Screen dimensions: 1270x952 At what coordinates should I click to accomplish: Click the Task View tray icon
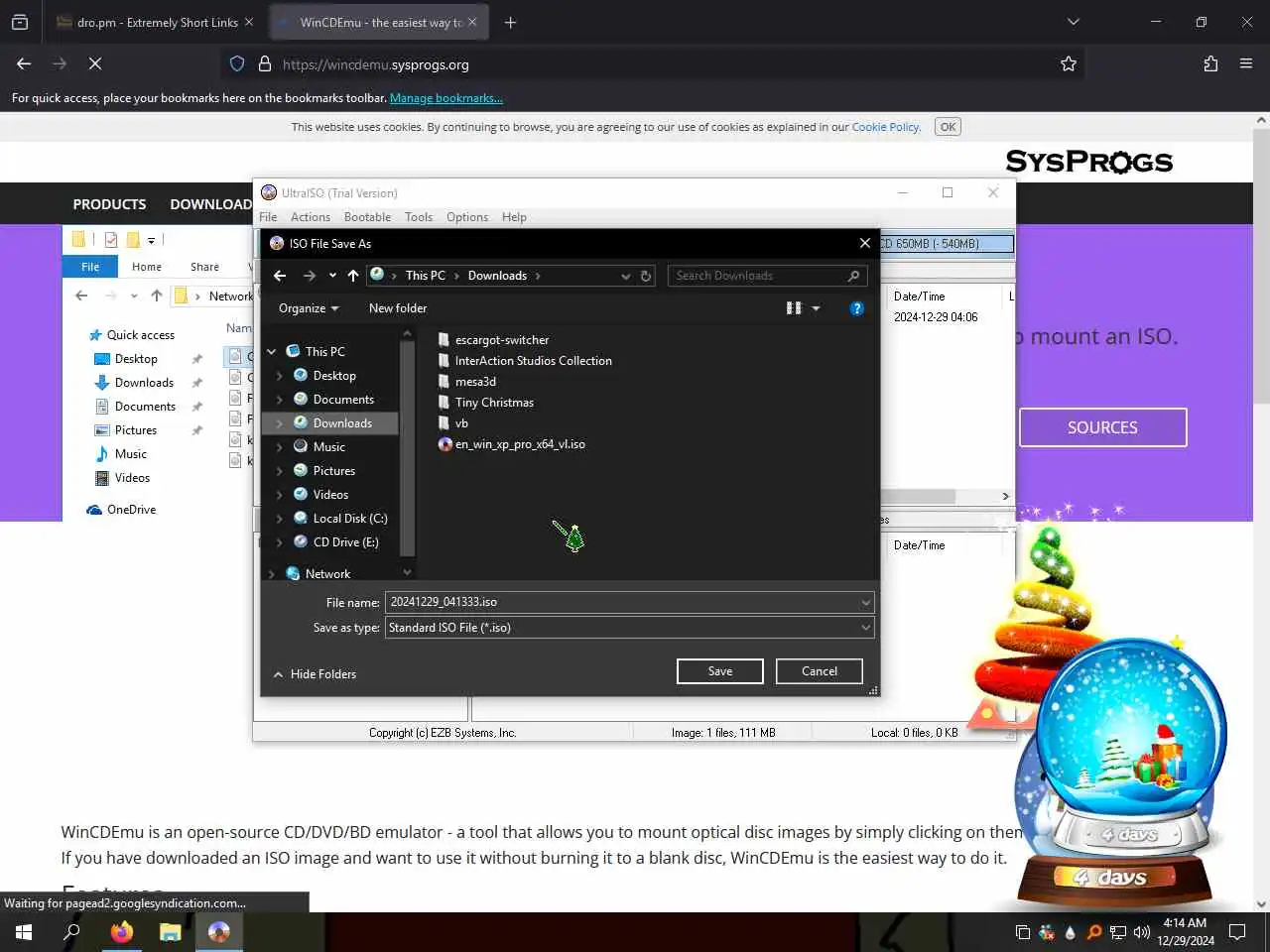click(1023, 932)
